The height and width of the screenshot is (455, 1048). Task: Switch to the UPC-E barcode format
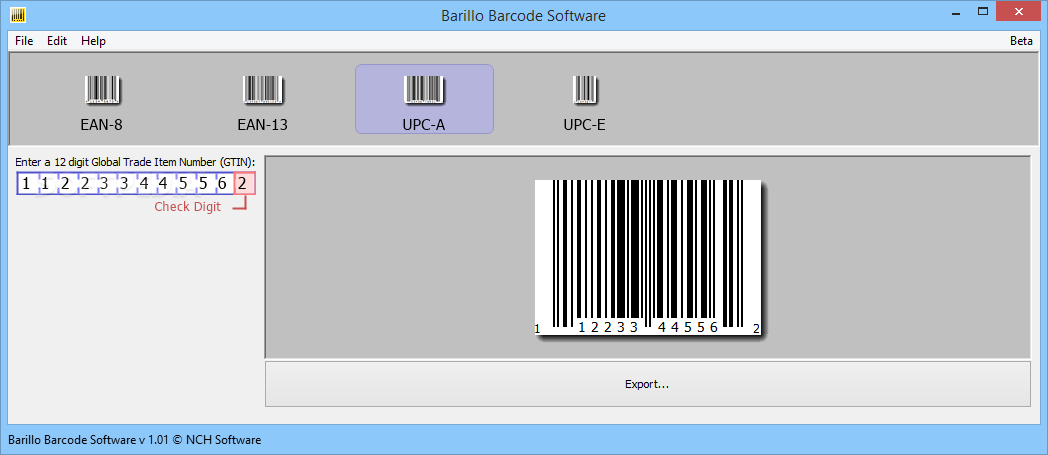pyautogui.click(x=584, y=100)
